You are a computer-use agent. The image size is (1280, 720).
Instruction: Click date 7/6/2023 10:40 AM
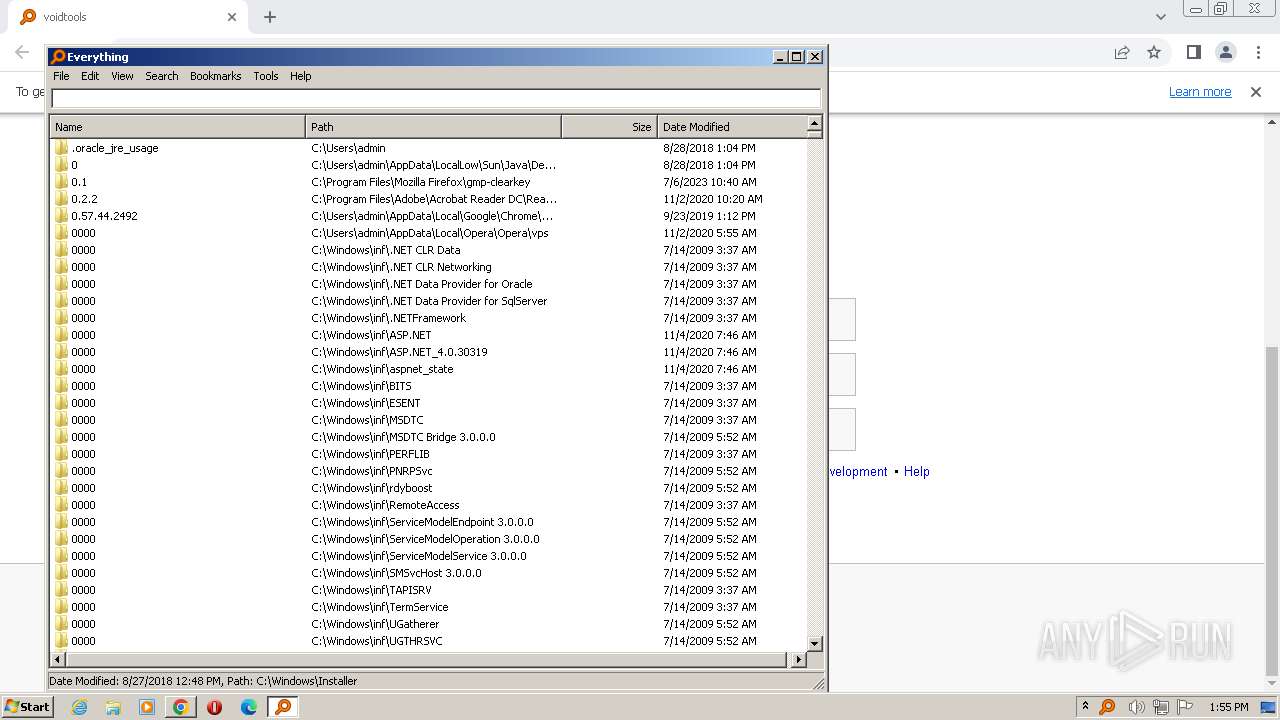coord(709,182)
